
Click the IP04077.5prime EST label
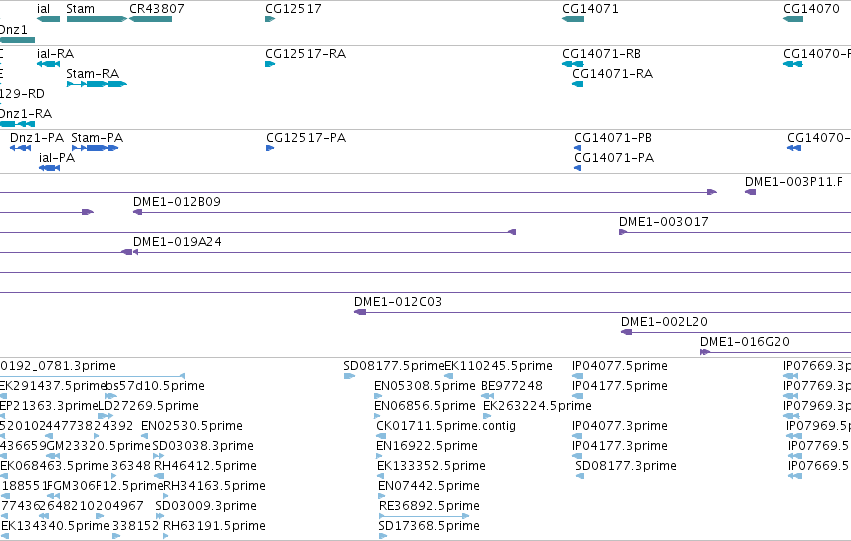point(620,366)
